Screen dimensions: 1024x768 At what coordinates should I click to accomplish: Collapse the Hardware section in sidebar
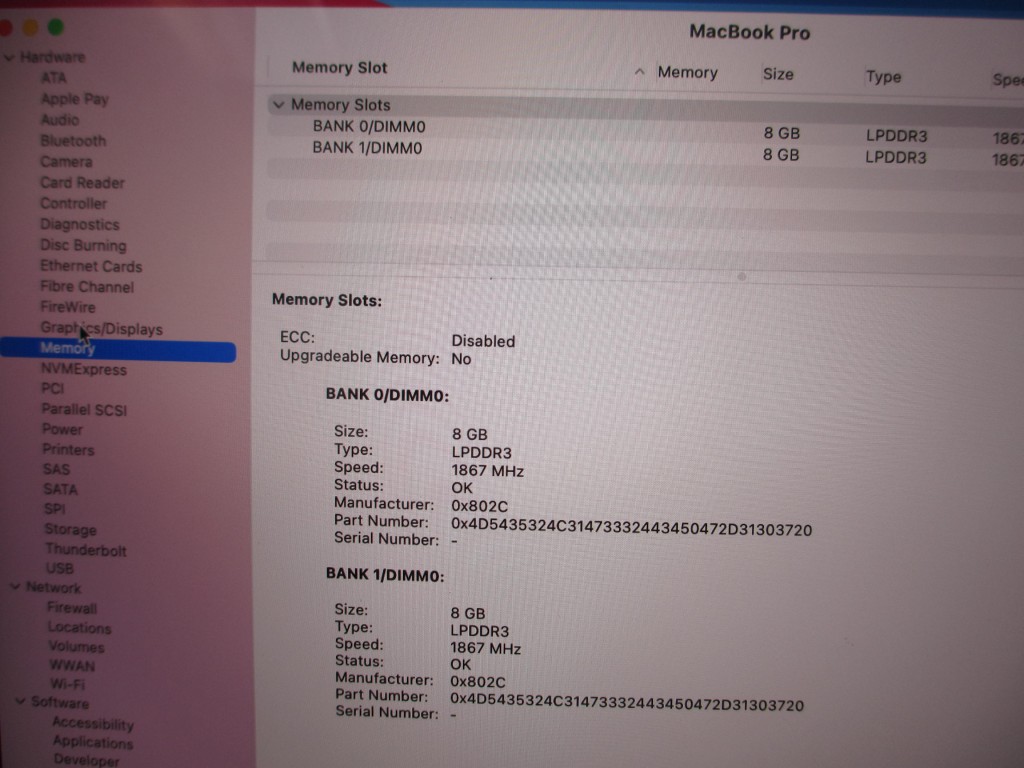coord(9,57)
